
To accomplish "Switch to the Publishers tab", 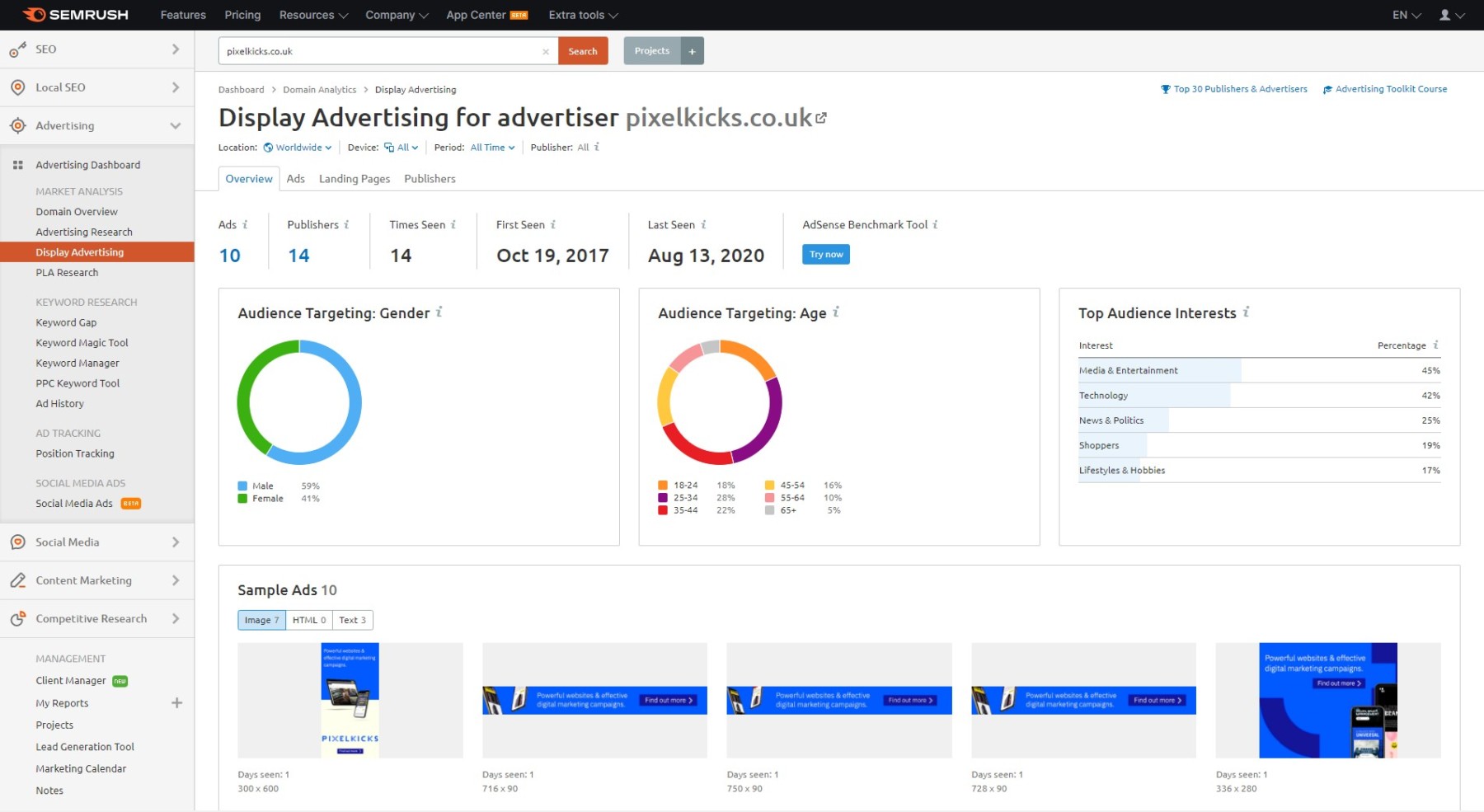I will point(430,179).
